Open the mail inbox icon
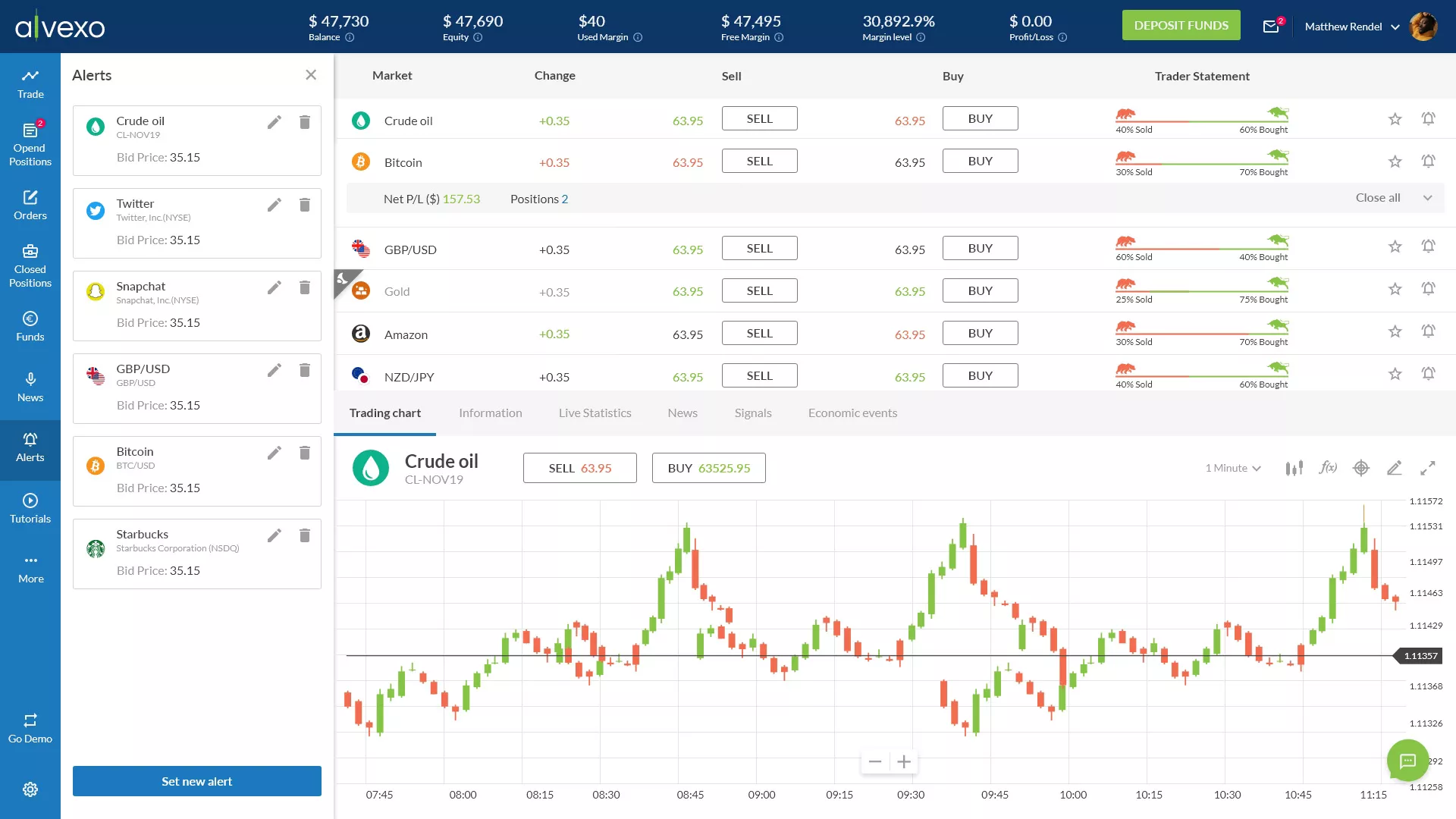The image size is (1456, 819). coord(1272,27)
